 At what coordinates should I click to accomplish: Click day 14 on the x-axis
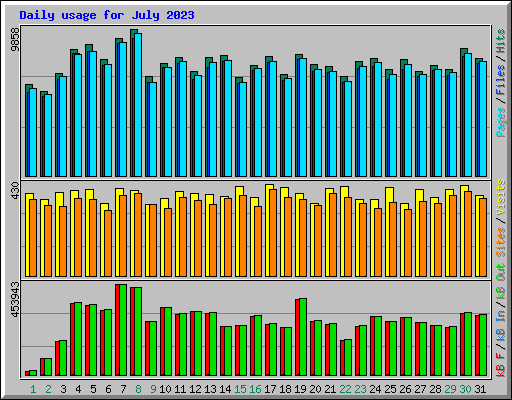pos(225,389)
